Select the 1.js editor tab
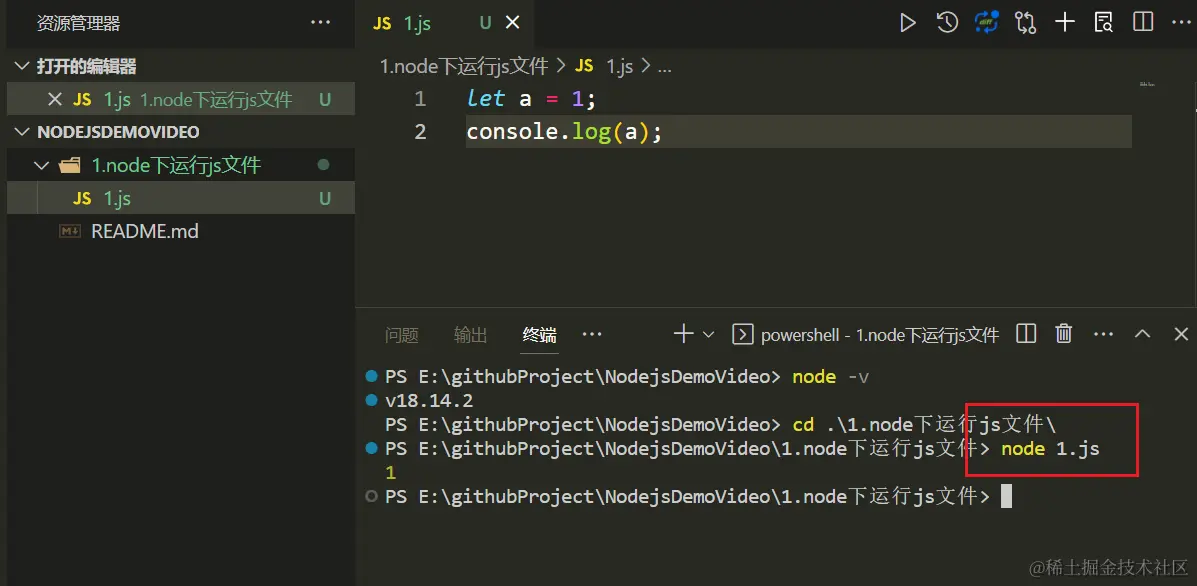 click(x=444, y=24)
